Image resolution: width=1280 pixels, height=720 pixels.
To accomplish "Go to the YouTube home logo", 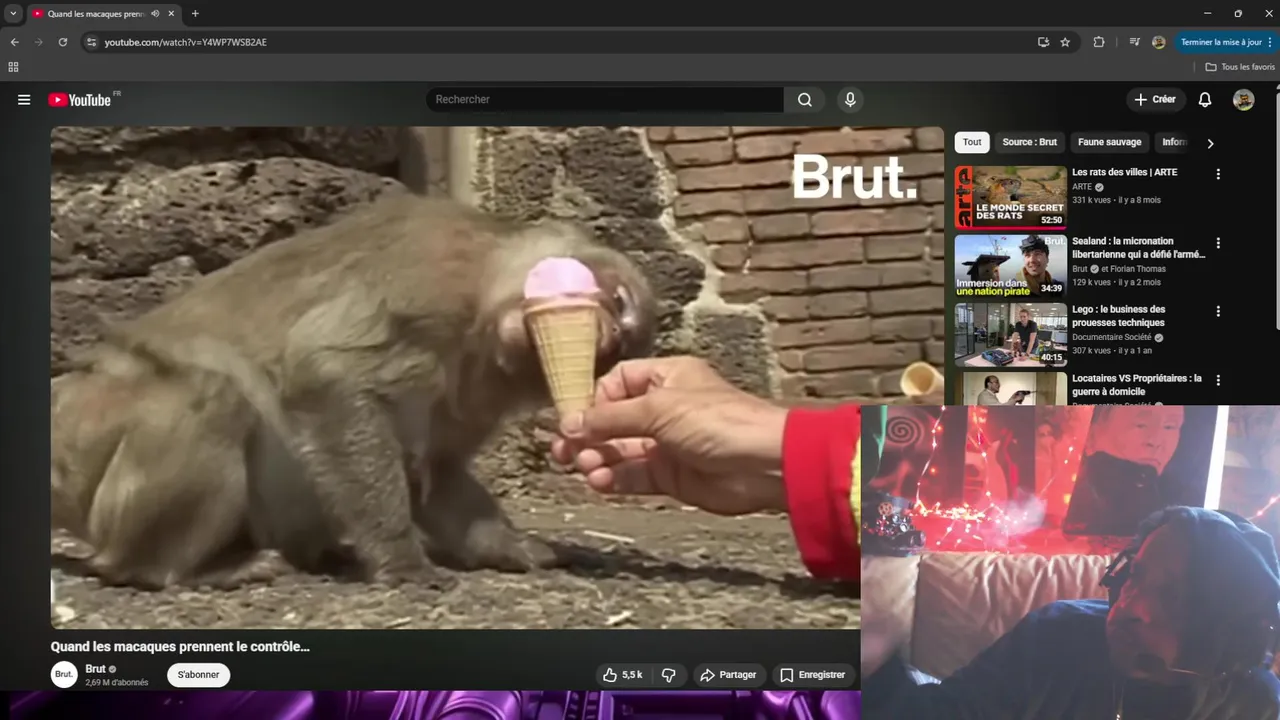I will point(79,100).
